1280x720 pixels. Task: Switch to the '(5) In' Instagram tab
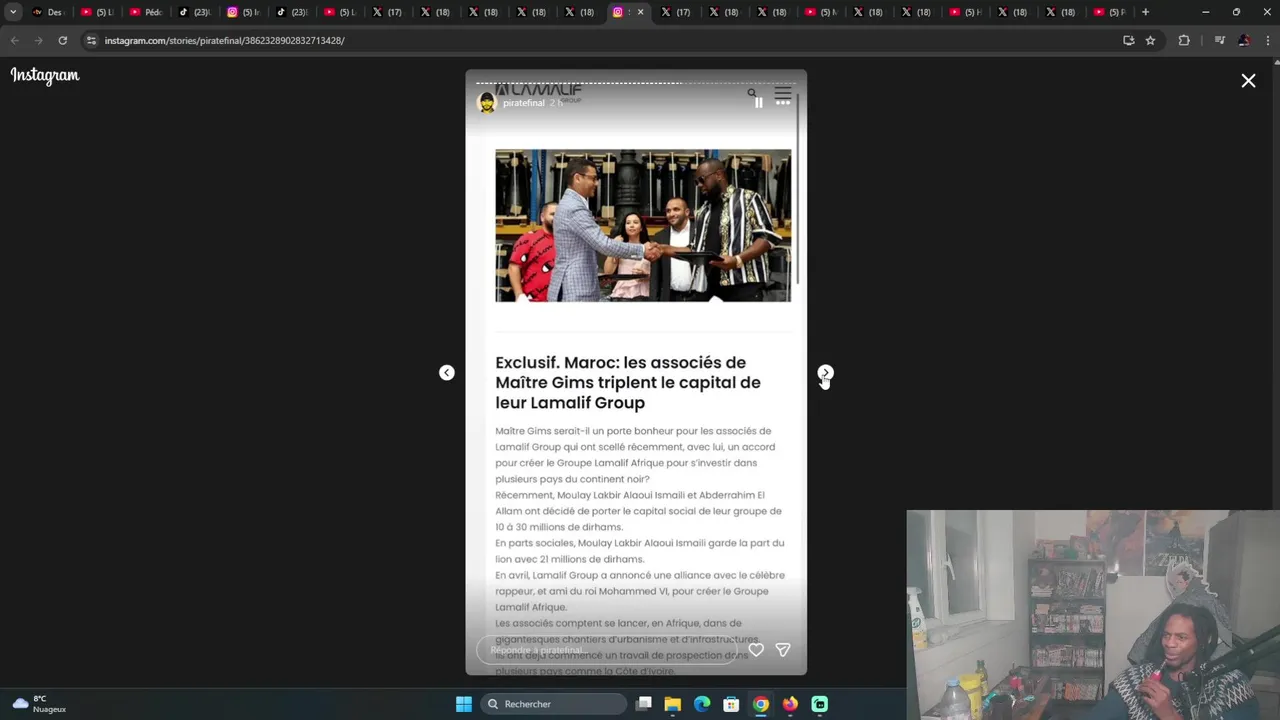point(242,12)
